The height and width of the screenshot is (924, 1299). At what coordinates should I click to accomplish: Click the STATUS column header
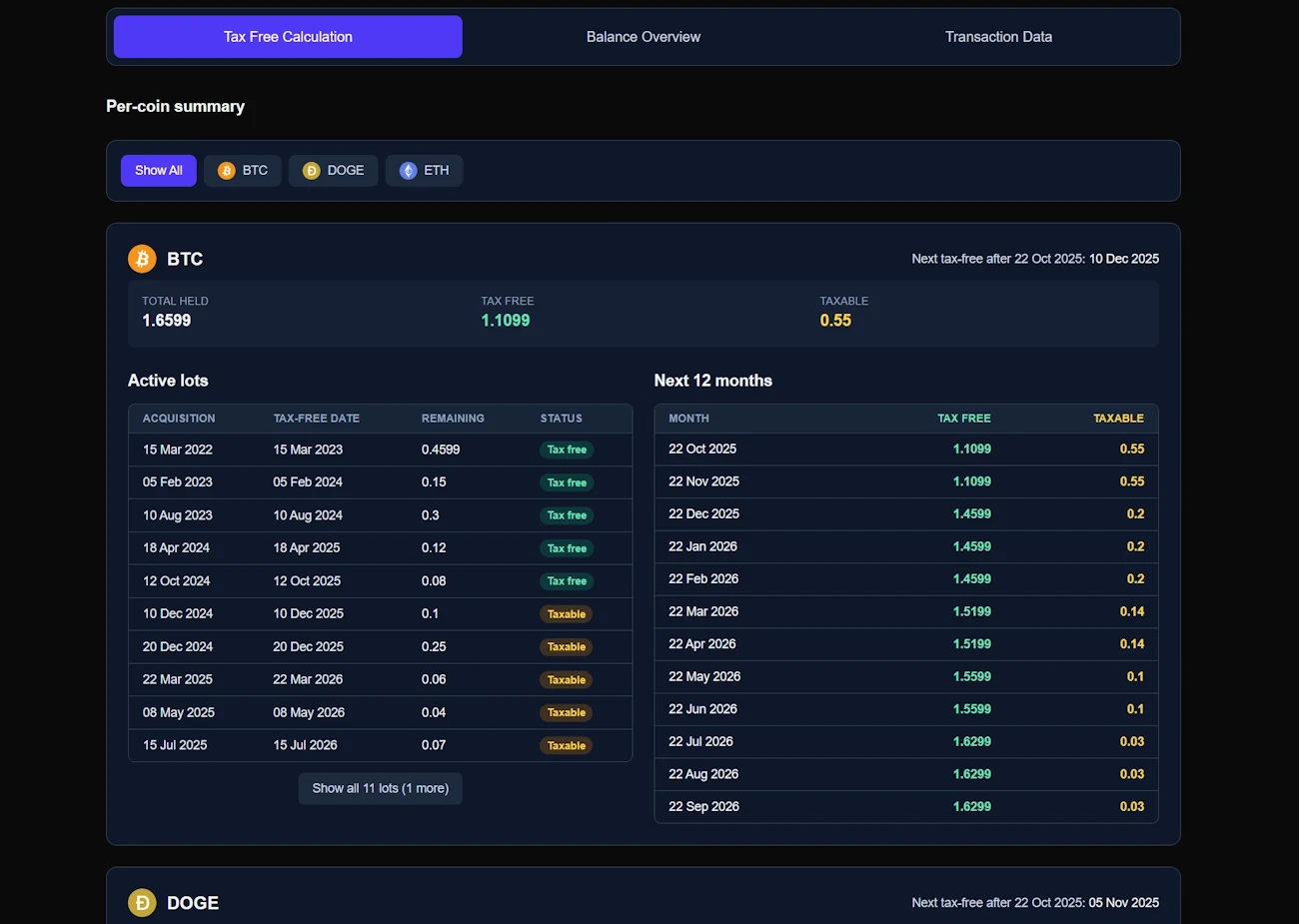tap(562, 419)
